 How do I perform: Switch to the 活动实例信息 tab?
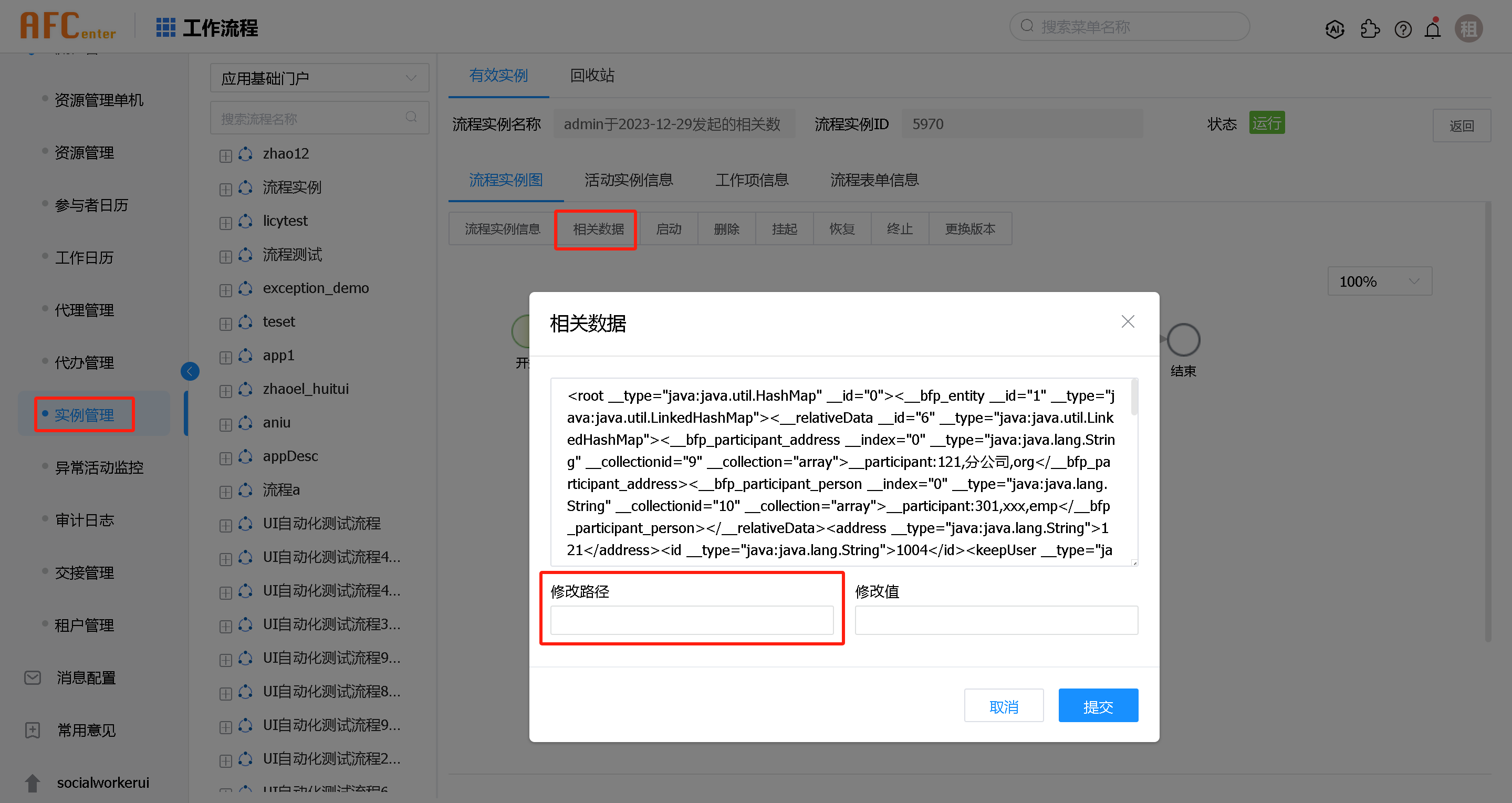[628, 180]
